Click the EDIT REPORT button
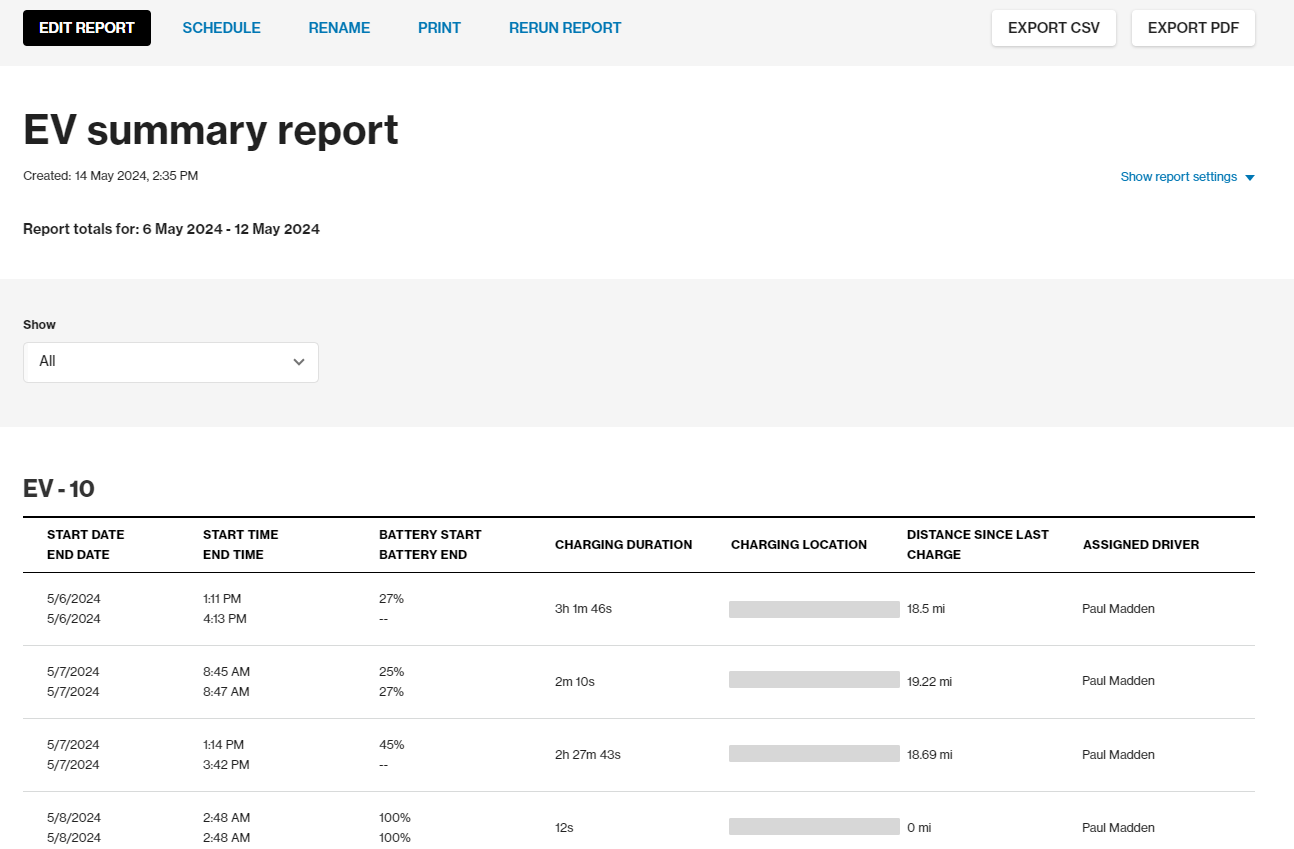Viewport: 1294px width, 849px height. [86, 28]
